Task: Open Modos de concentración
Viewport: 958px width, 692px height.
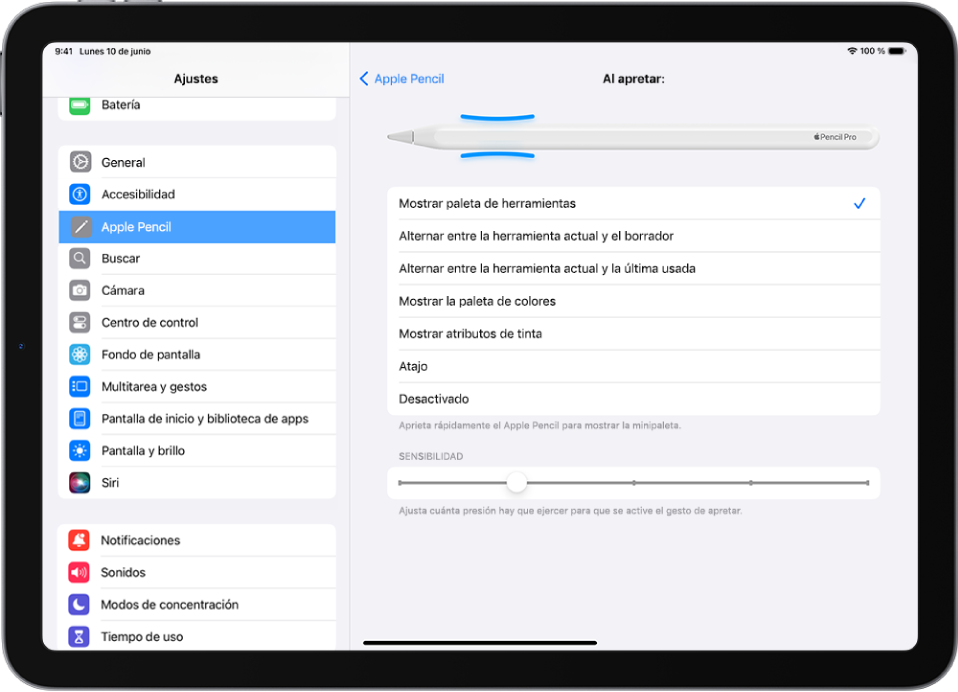Action: click(197, 605)
